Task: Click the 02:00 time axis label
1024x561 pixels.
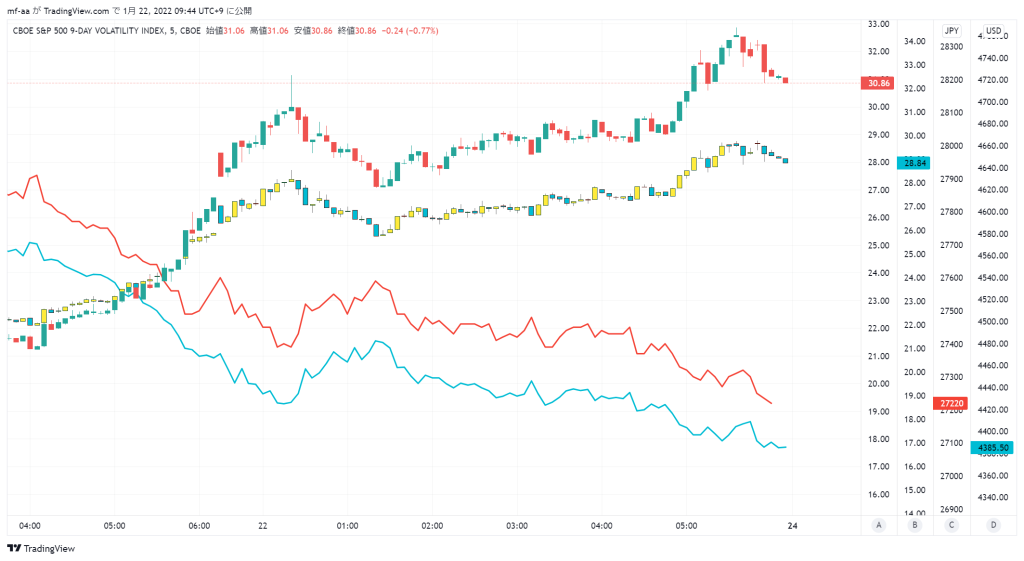Action: pyautogui.click(x=432, y=526)
